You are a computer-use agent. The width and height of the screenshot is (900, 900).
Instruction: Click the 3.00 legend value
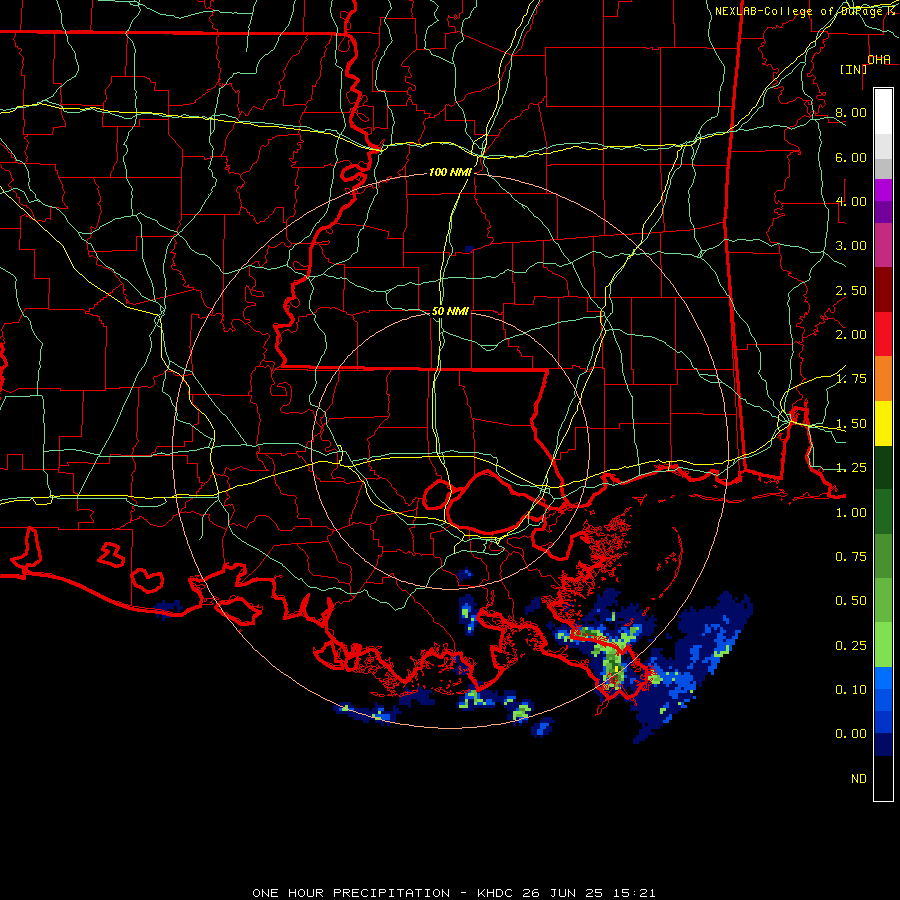pyautogui.click(x=851, y=246)
